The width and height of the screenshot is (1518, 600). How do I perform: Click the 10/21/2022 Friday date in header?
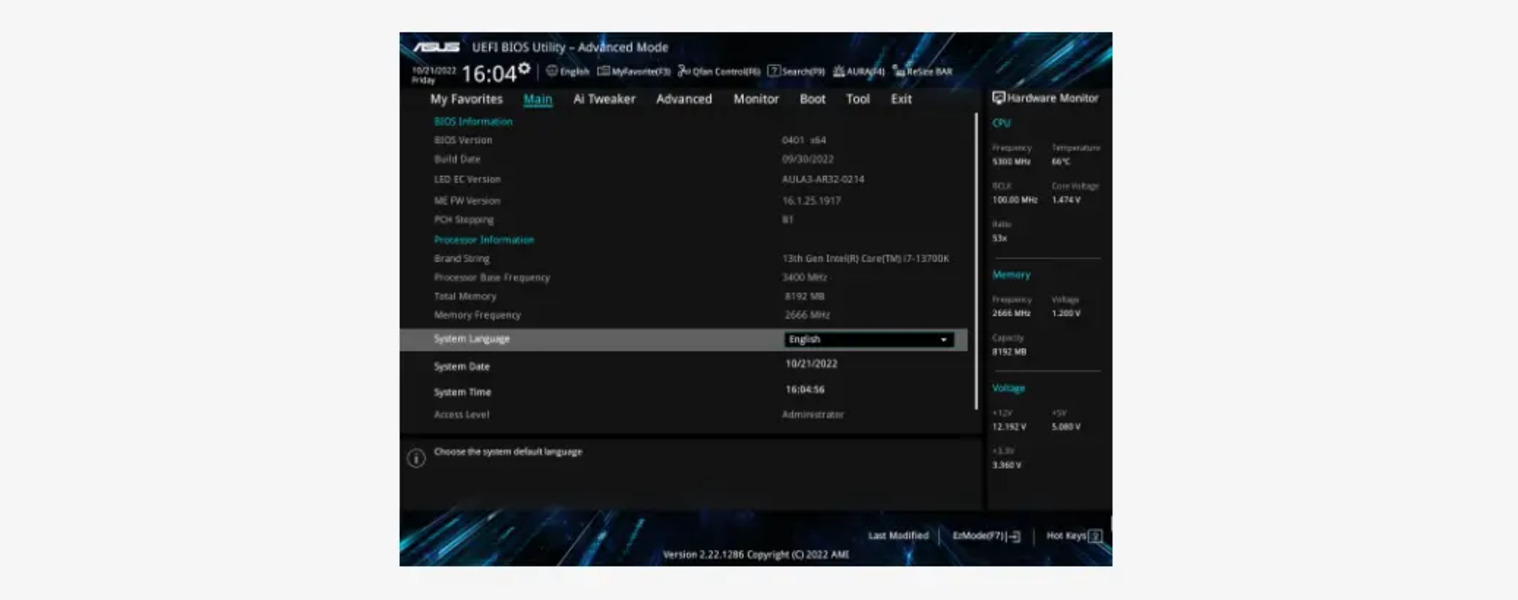tap(434, 75)
